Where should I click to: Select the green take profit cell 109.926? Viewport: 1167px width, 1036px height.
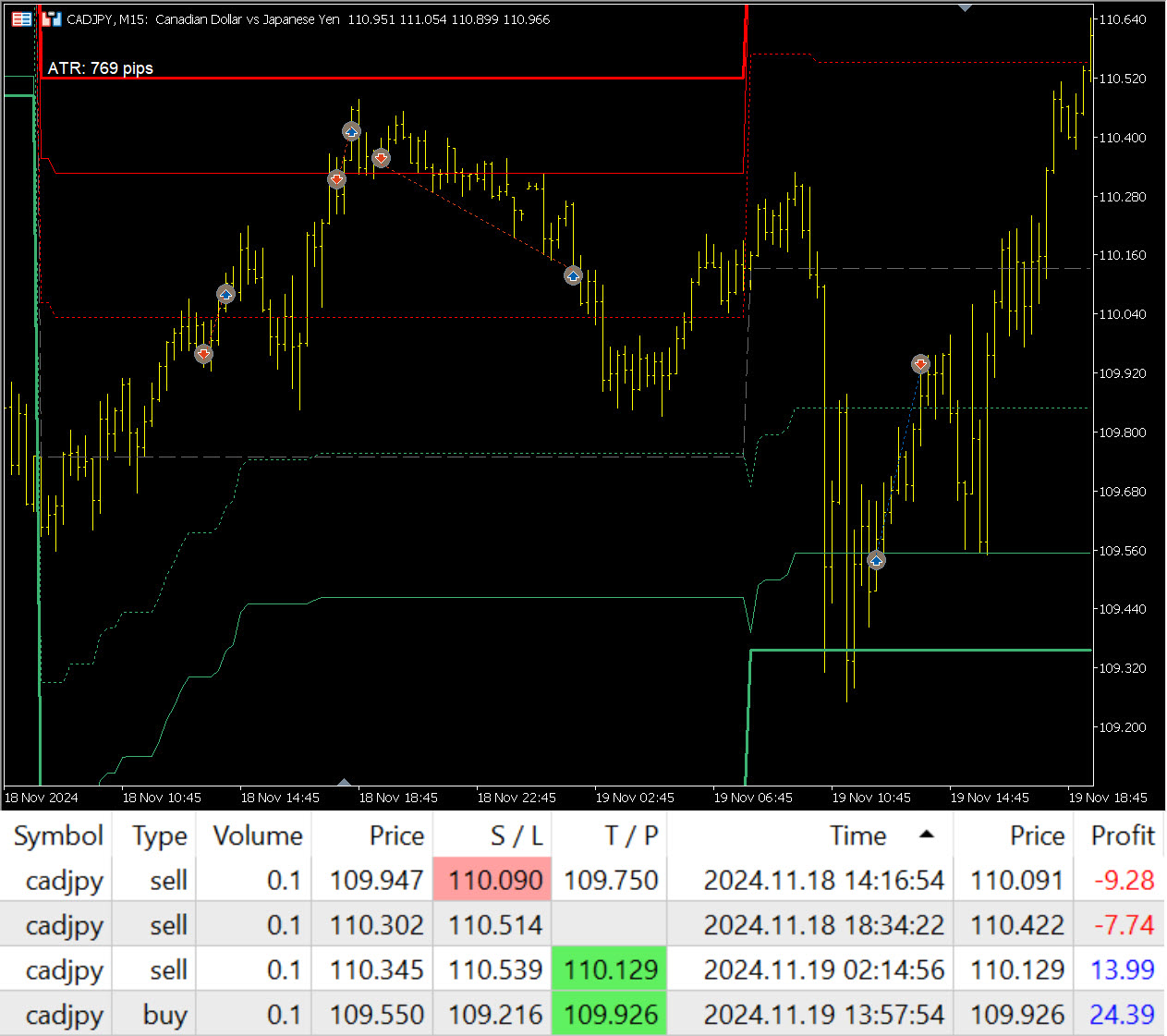[x=610, y=1015]
